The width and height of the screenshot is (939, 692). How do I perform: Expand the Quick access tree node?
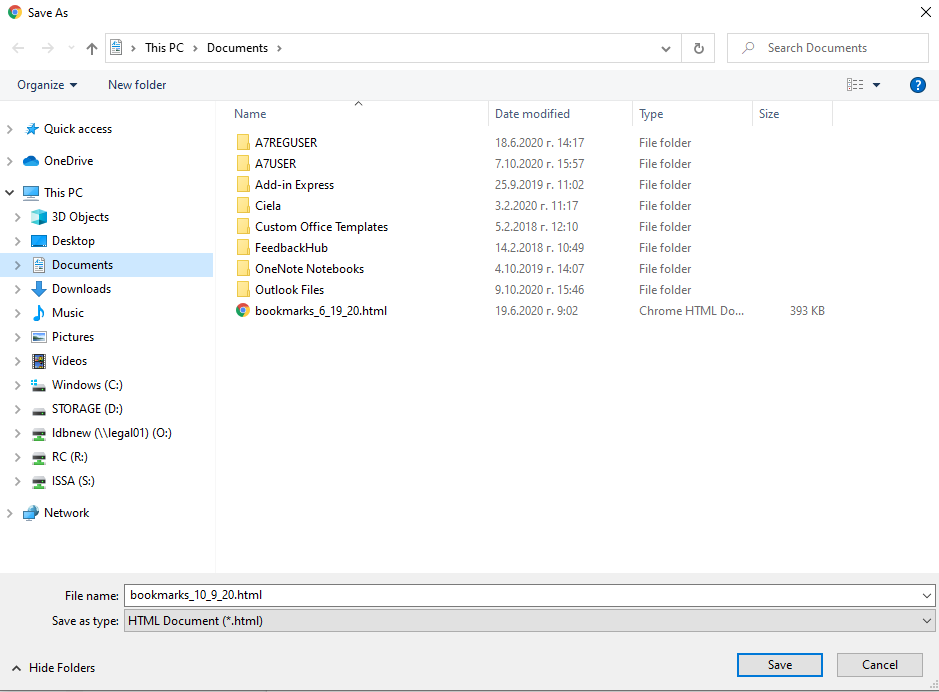click(x=10, y=129)
